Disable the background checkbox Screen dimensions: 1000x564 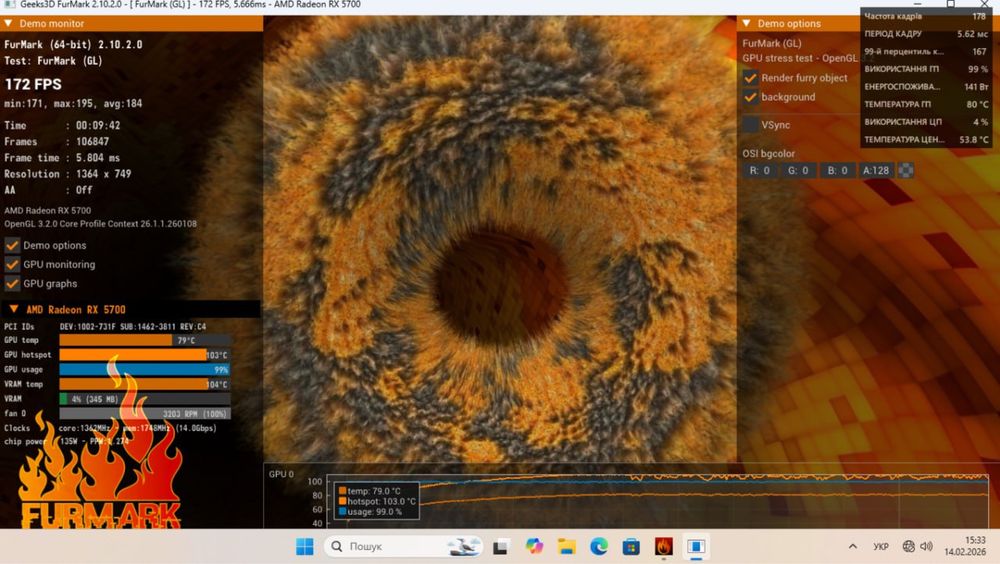click(751, 97)
